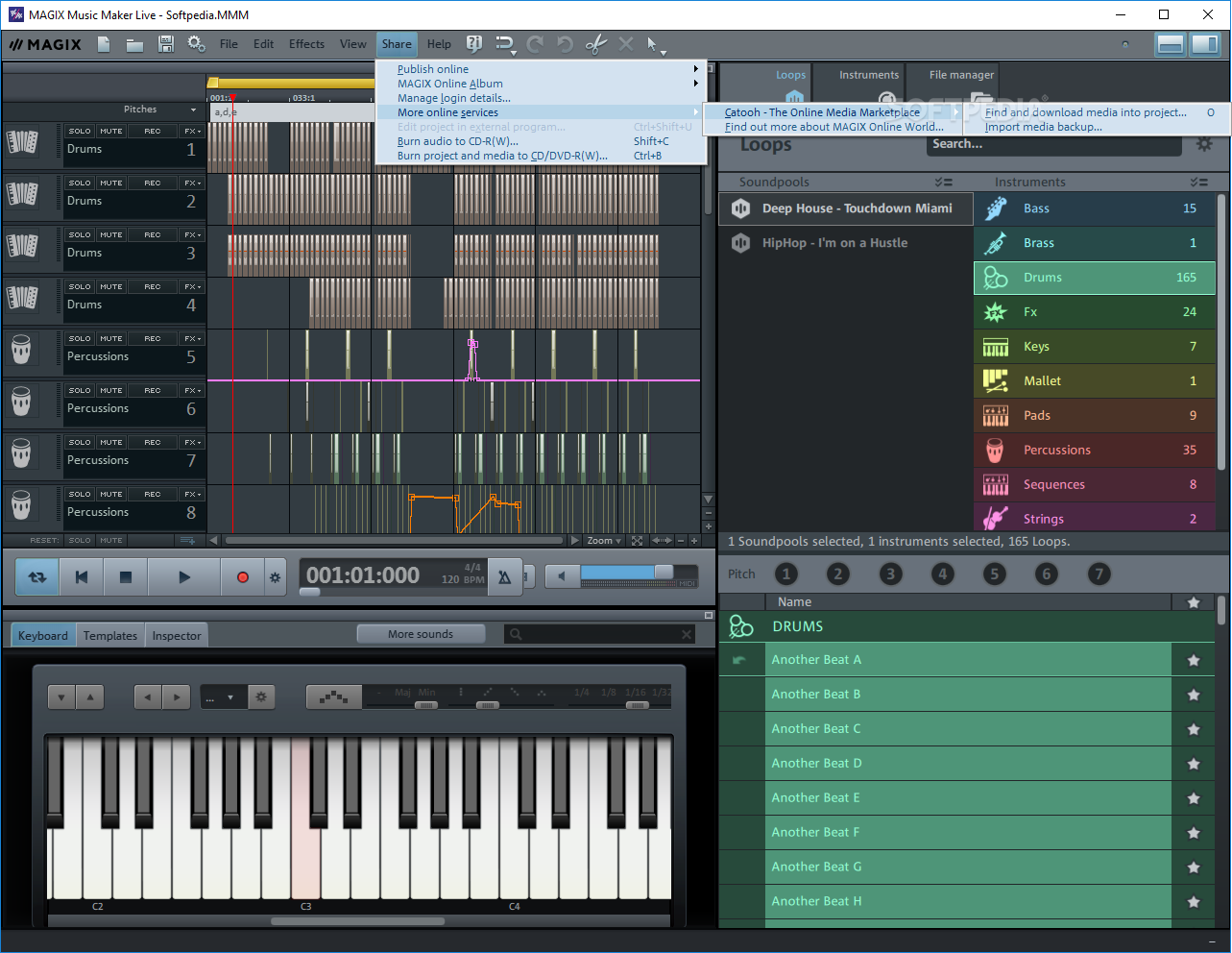Screen dimensions: 1232x953
Task: Open the Soundpools list options dropdown
Action: tap(943, 183)
